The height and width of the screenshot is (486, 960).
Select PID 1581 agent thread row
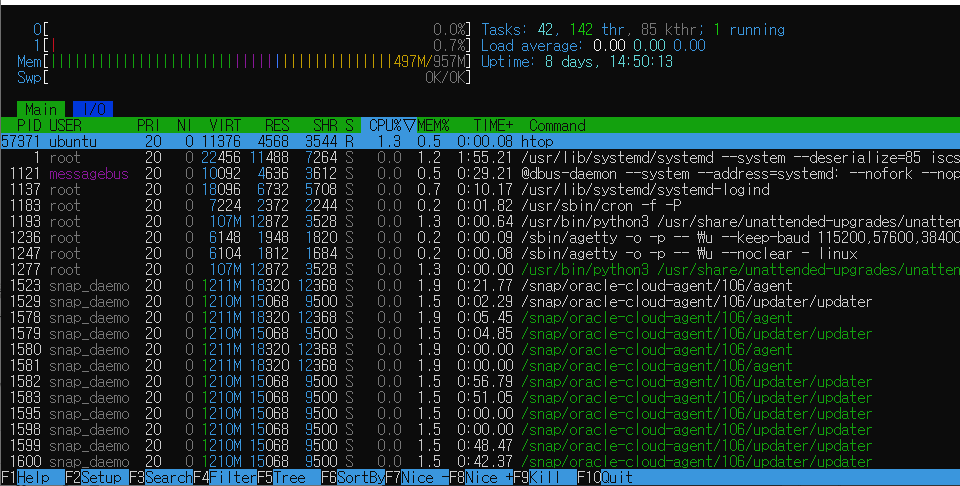480,365
